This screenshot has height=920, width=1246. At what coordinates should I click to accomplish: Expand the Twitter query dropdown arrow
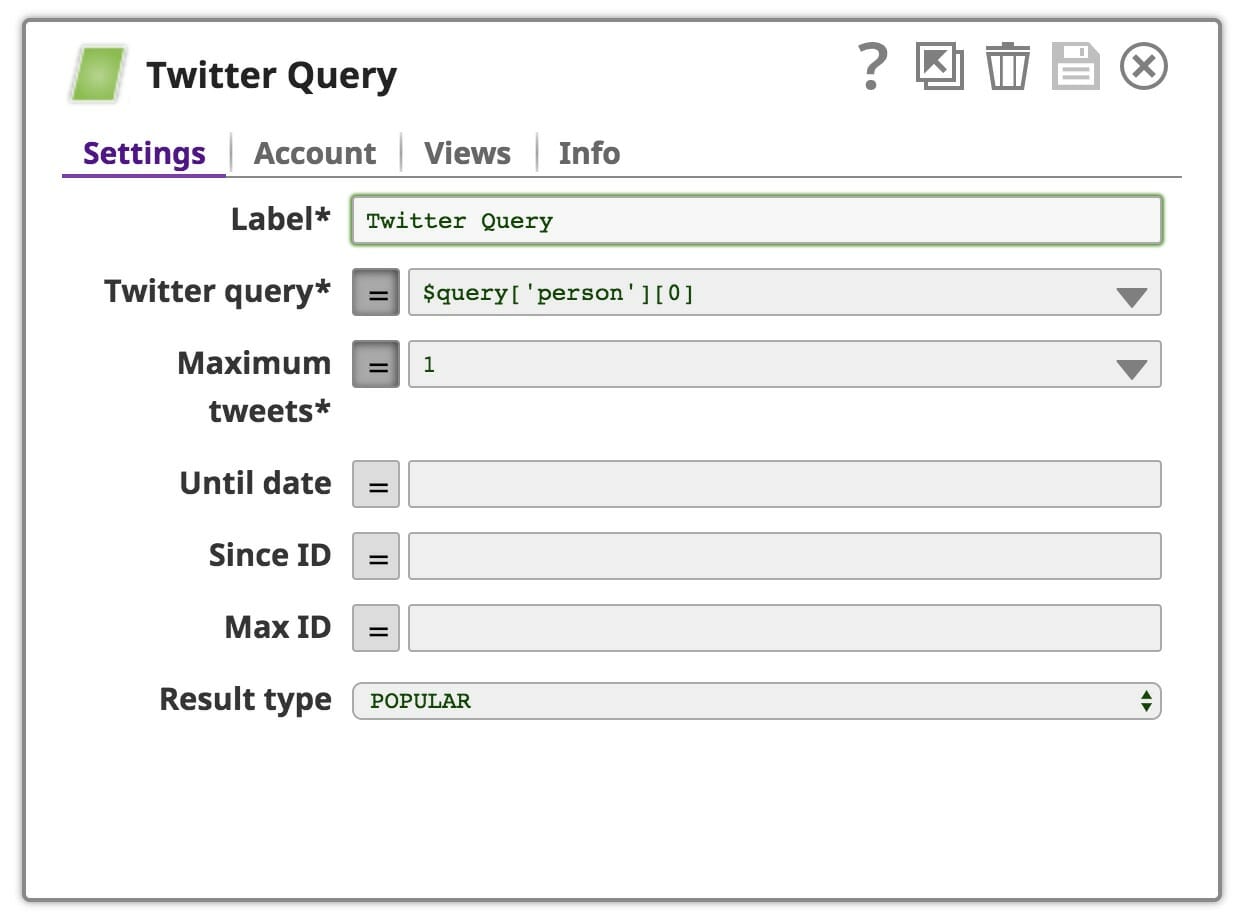pyautogui.click(x=1131, y=297)
